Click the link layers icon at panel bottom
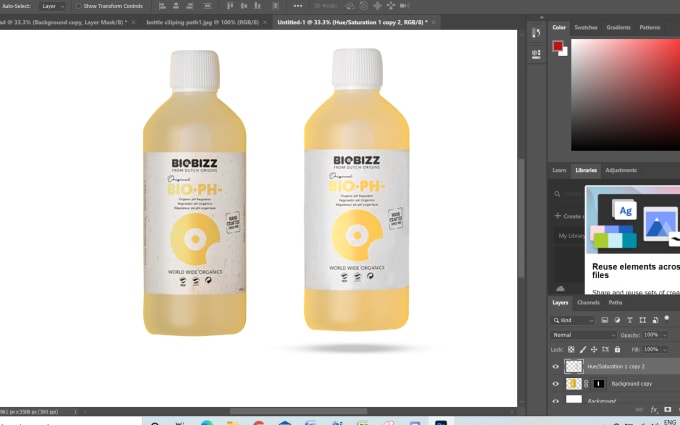Image resolution: width=680 pixels, height=425 pixels. click(641, 409)
